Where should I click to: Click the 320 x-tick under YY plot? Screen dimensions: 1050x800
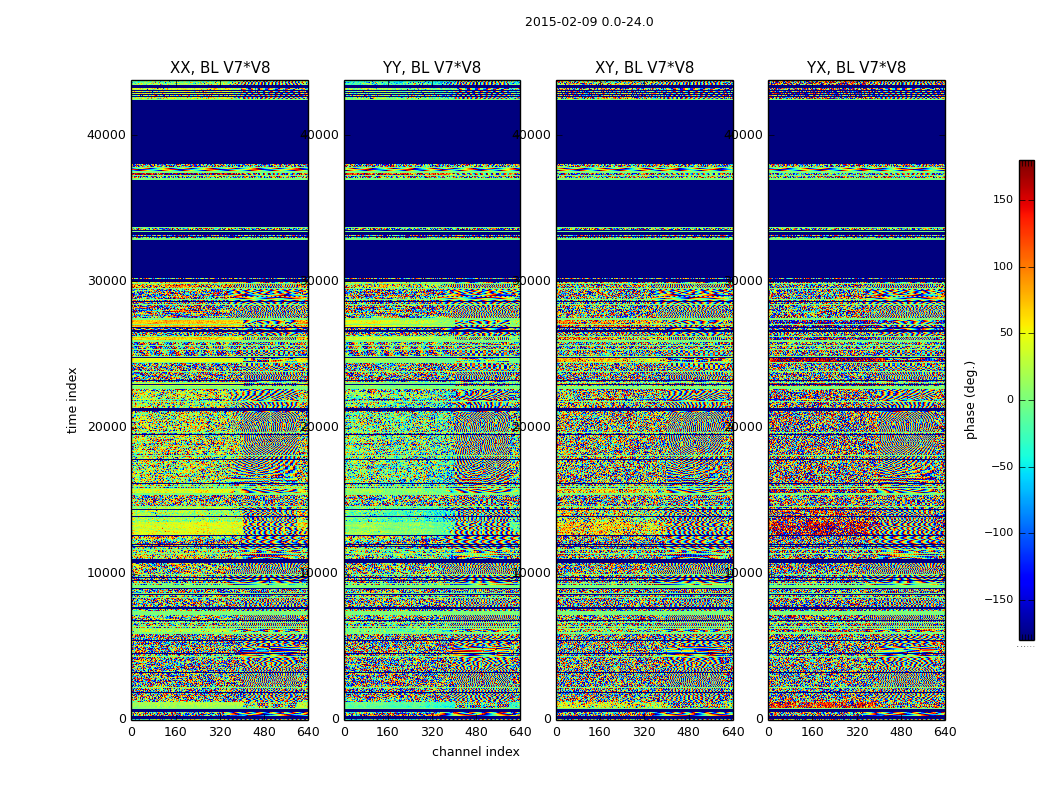tap(432, 732)
